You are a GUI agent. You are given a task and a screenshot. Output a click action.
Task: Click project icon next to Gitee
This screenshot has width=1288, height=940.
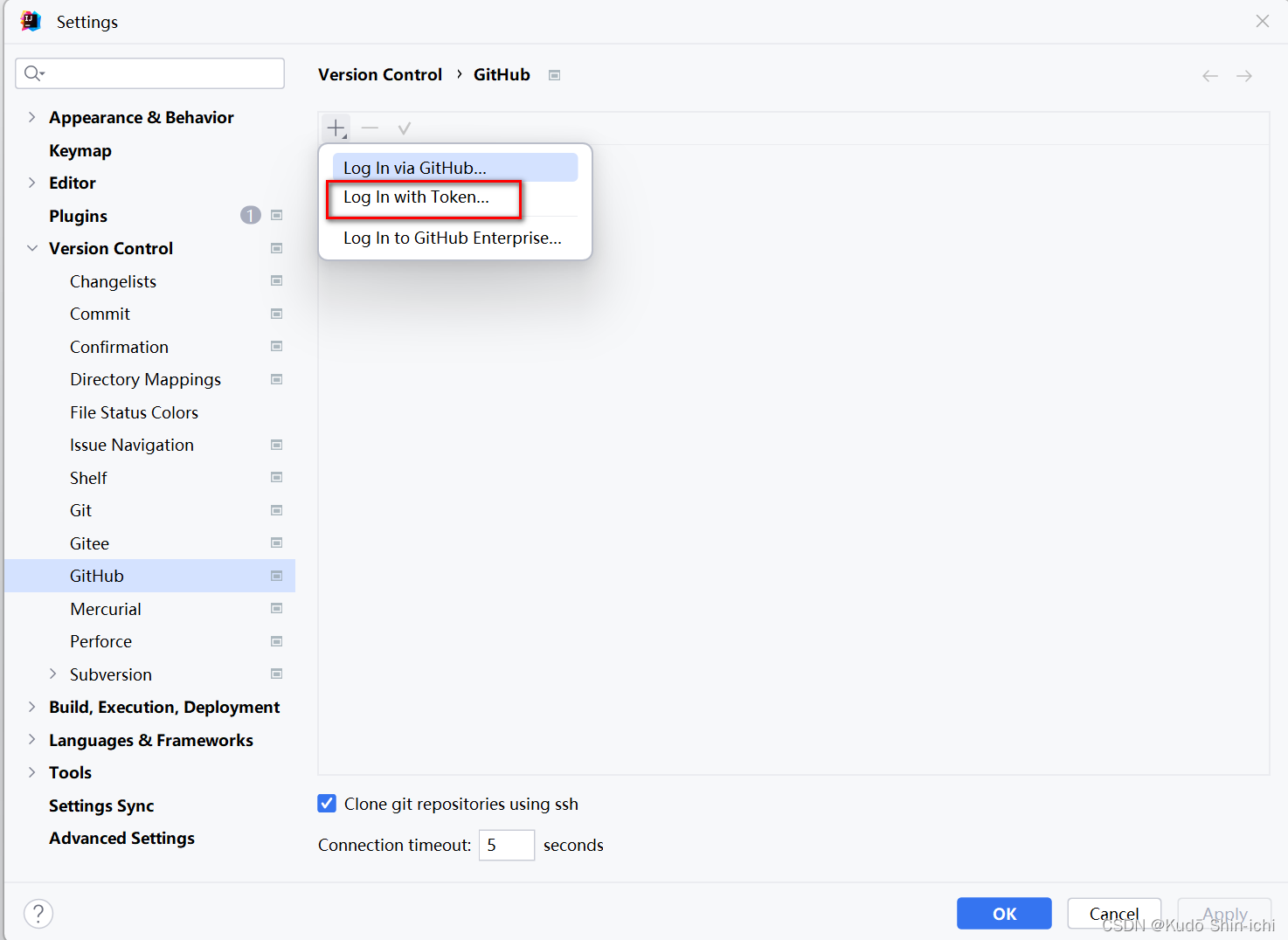click(x=277, y=543)
